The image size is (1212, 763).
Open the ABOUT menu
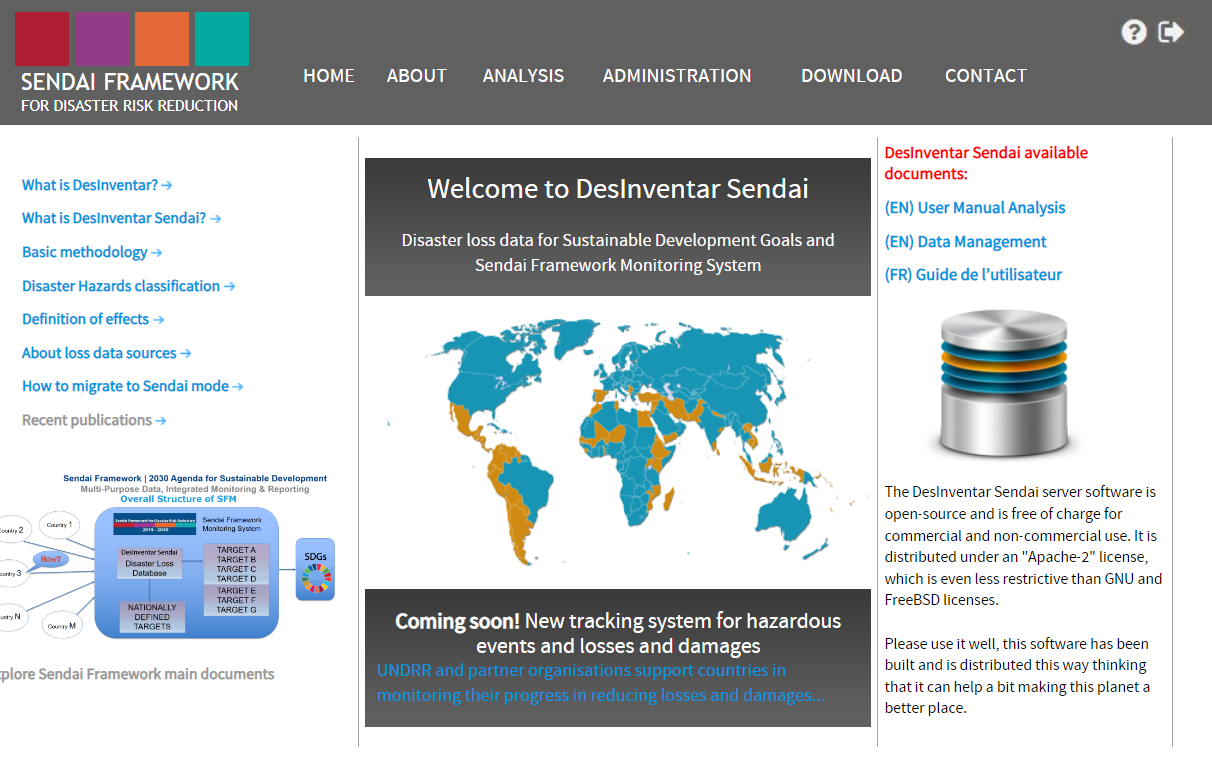416,76
